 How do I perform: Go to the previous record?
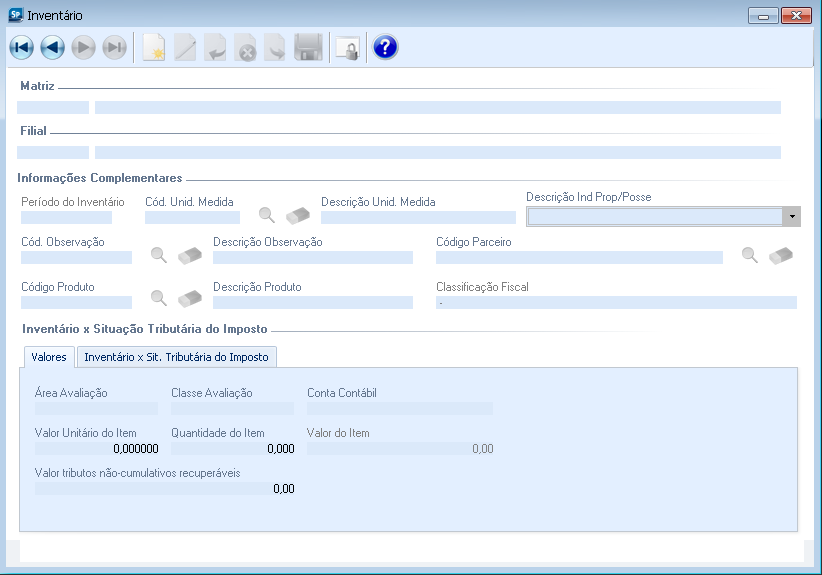coord(52,47)
